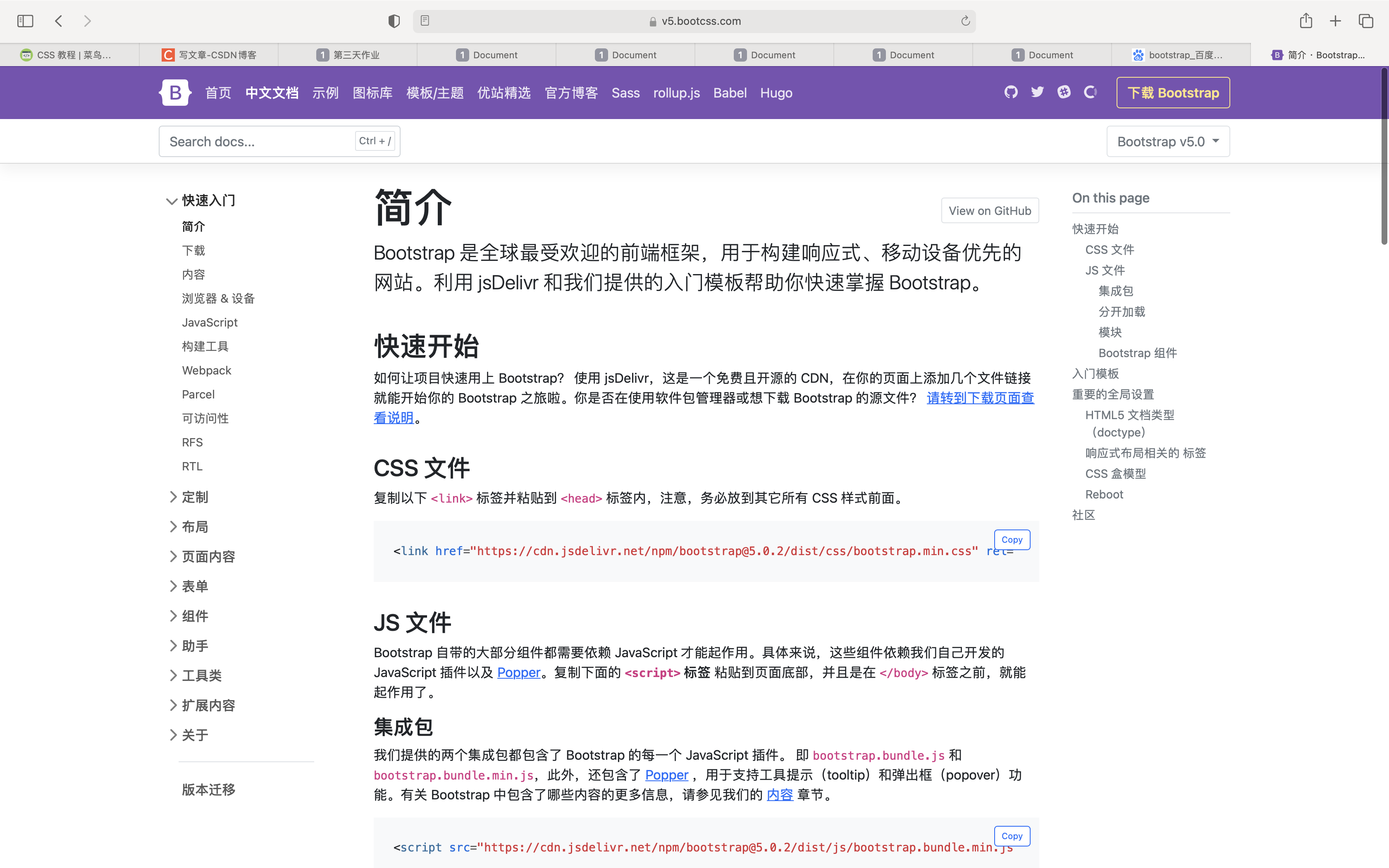
Task: Jump to 集成包 in On this page
Action: [x=1115, y=291]
